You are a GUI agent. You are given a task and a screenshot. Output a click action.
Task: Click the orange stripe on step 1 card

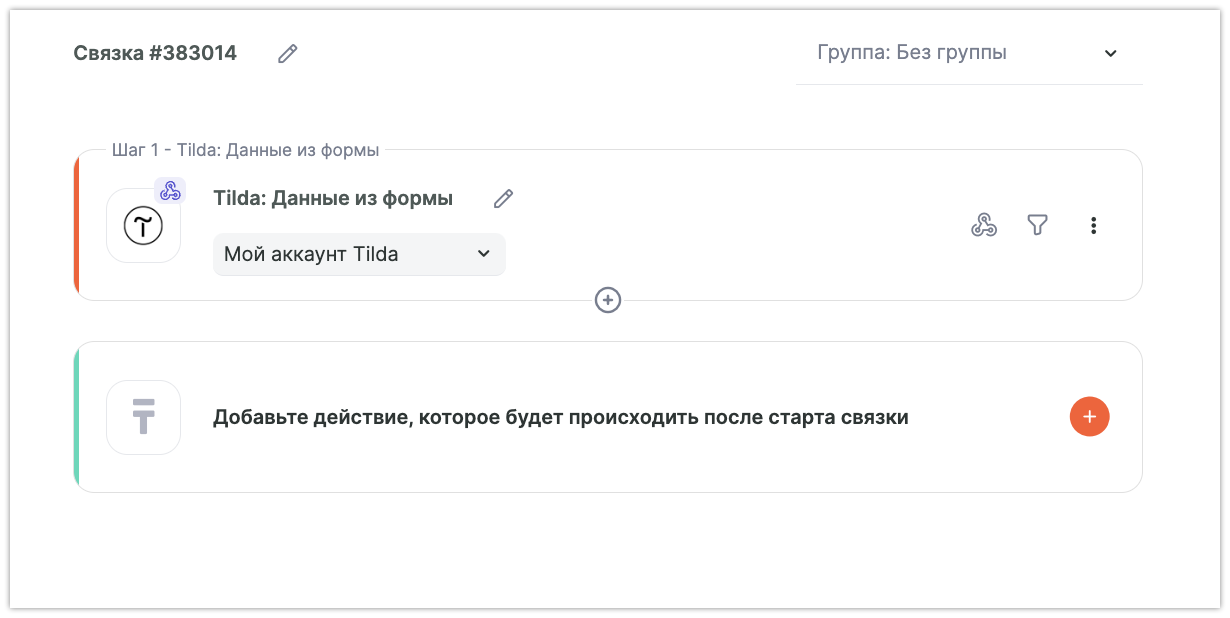[x=77, y=226]
